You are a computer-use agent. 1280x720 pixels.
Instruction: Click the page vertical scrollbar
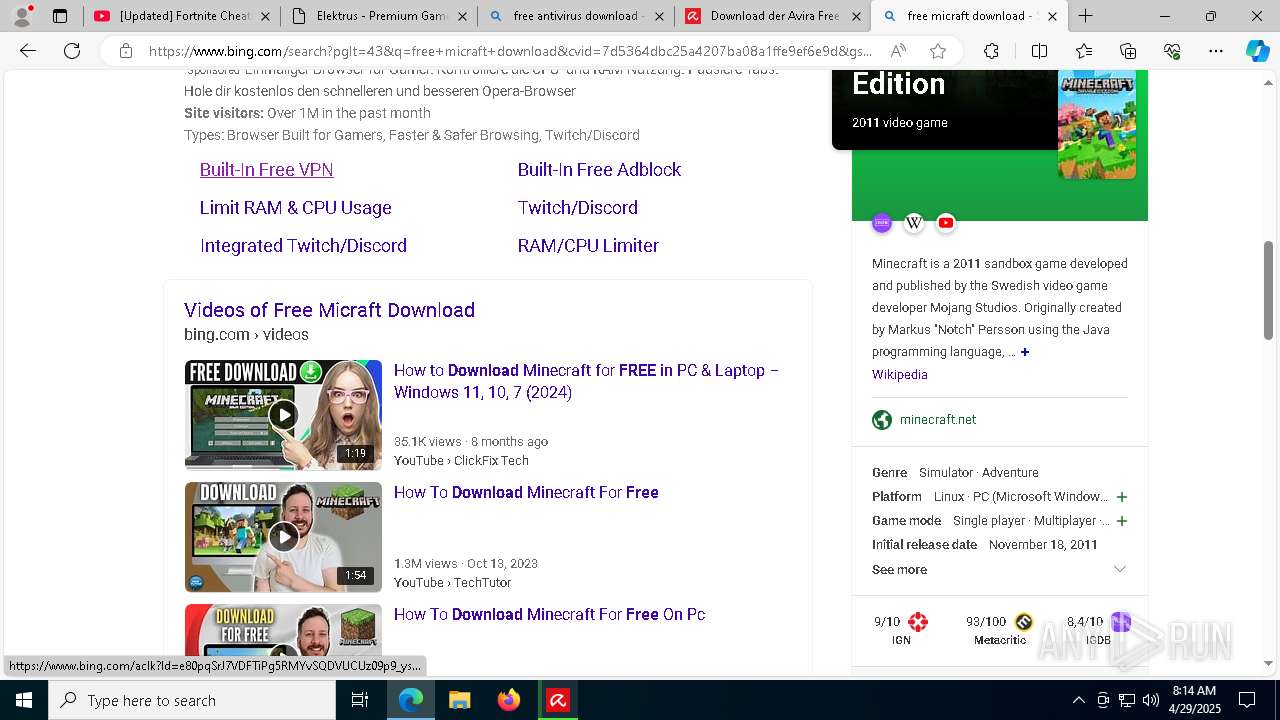pyautogui.click(x=1269, y=290)
